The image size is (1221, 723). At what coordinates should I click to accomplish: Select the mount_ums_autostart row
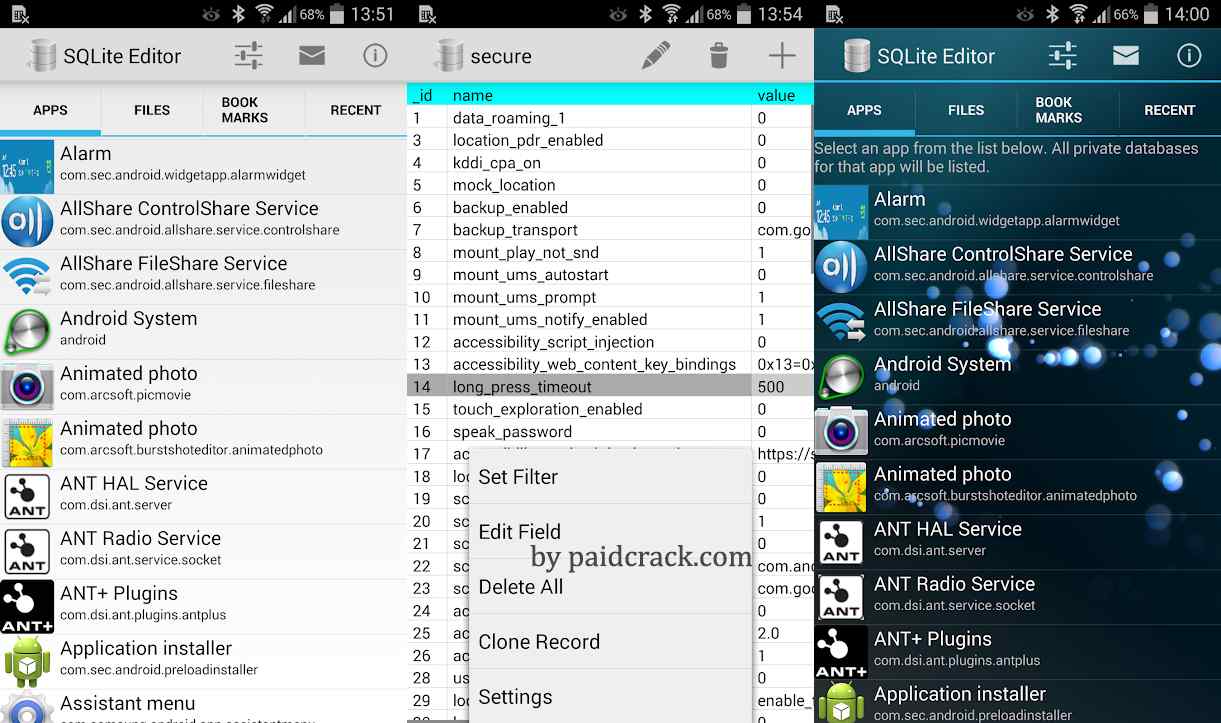click(610, 274)
